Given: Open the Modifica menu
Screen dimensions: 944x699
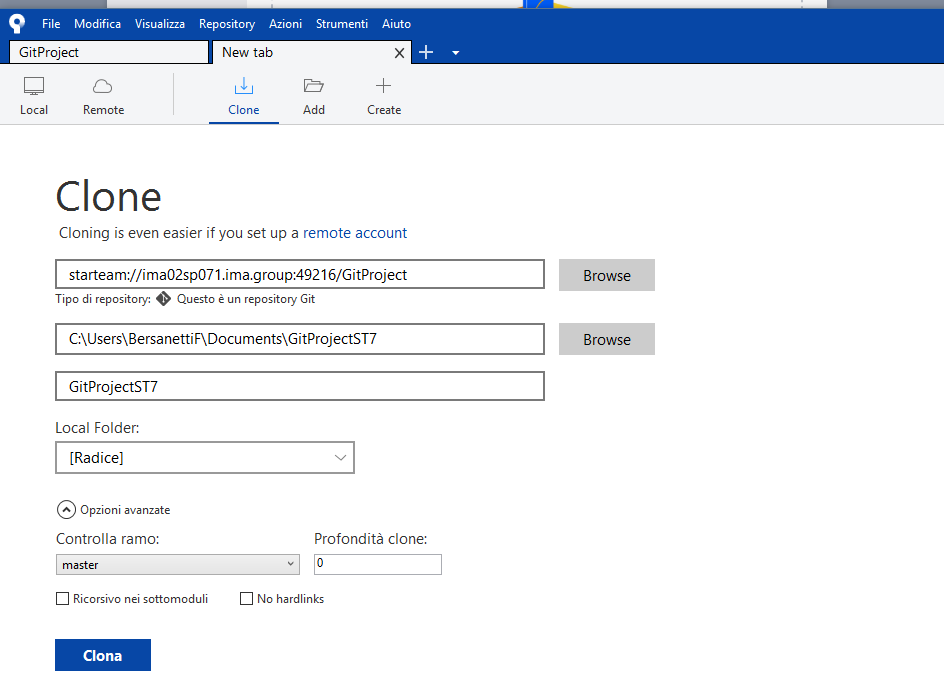Looking at the screenshot, I should click(x=98, y=24).
